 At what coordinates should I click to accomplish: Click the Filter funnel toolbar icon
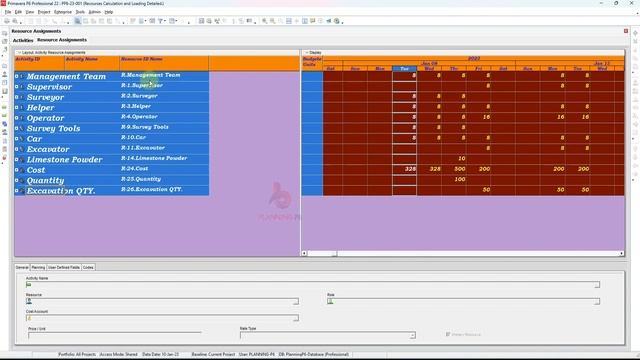pos(161,21)
